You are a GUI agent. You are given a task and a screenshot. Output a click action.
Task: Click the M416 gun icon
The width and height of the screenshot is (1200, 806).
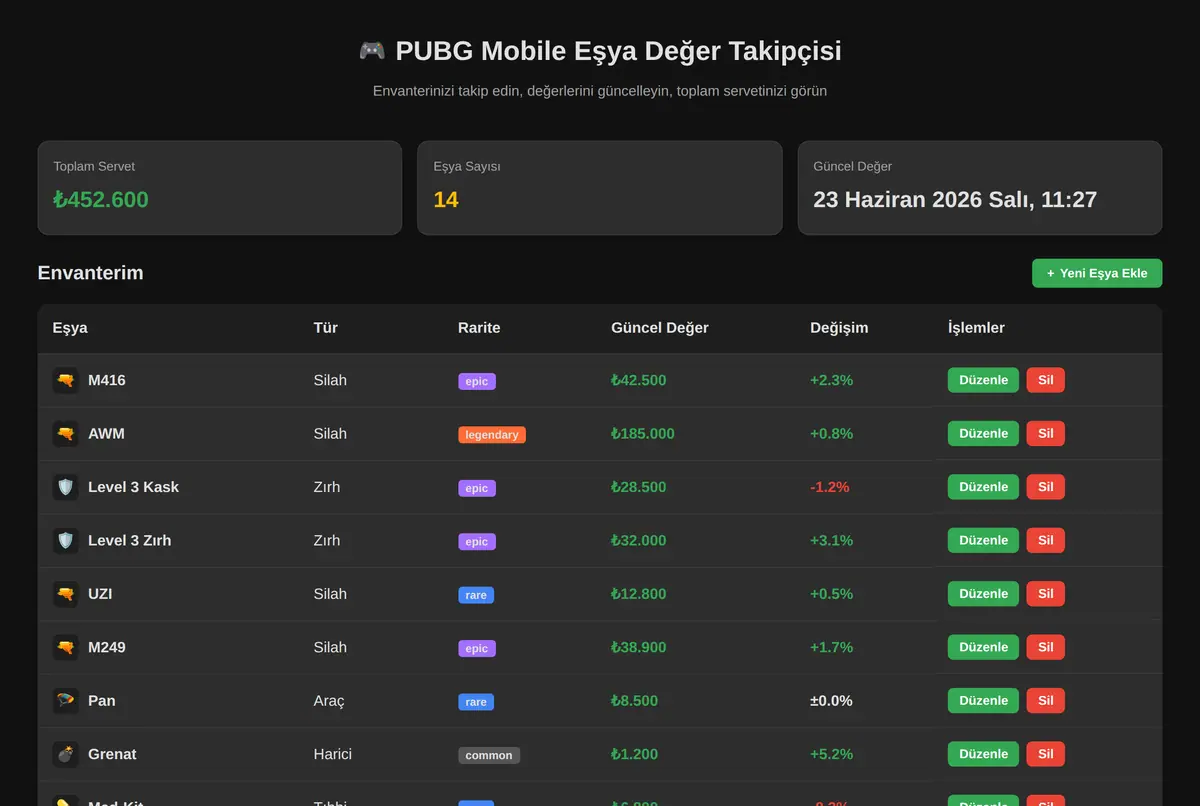65,380
